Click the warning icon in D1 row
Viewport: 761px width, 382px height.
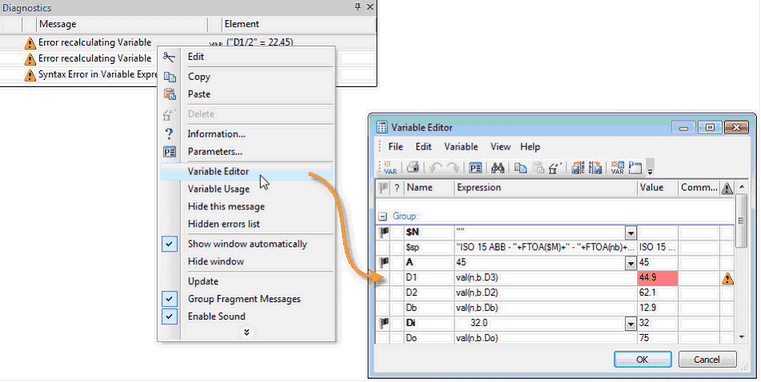point(727,278)
